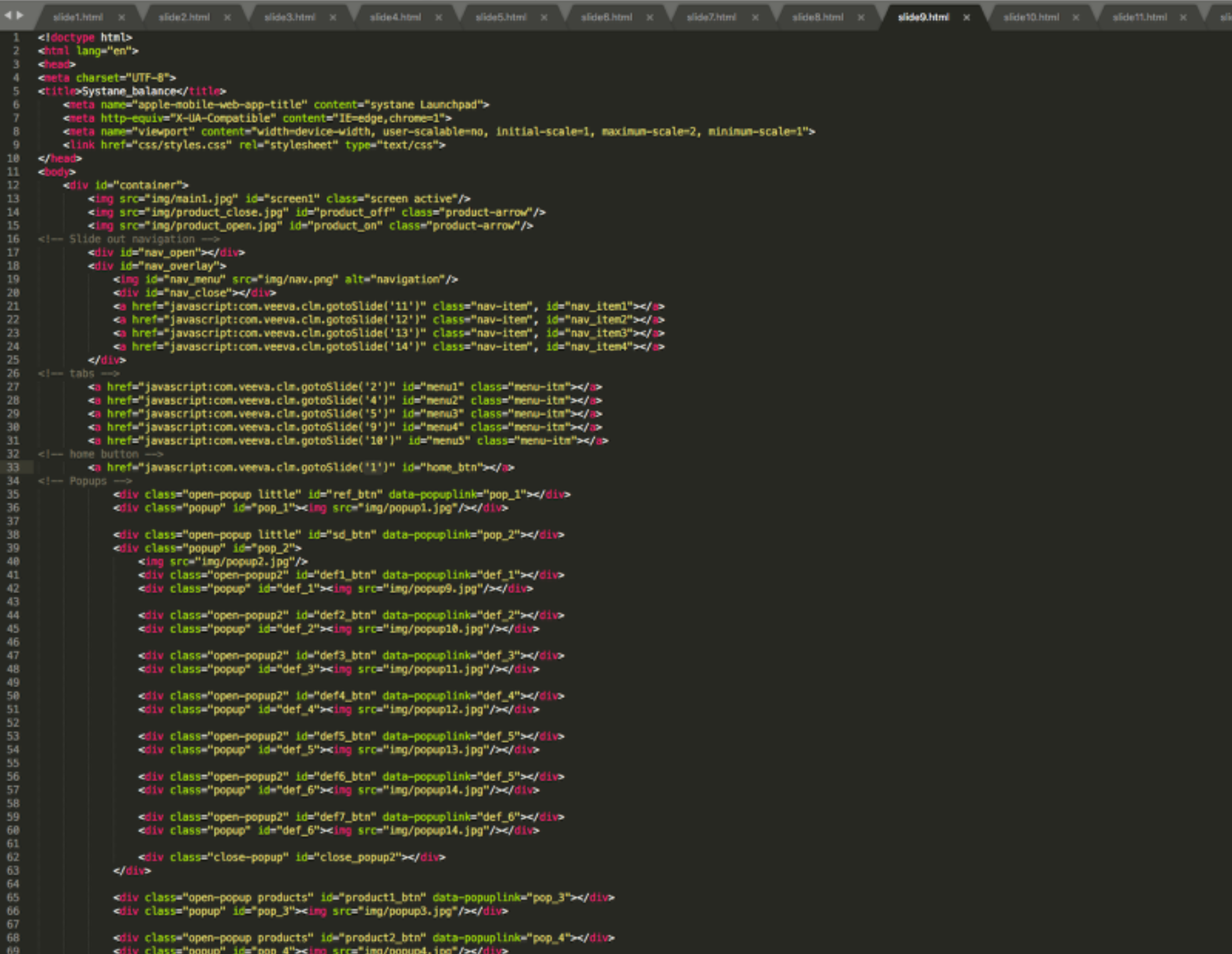
Task: Click the id value product1_btn
Action: click(x=383, y=898)
